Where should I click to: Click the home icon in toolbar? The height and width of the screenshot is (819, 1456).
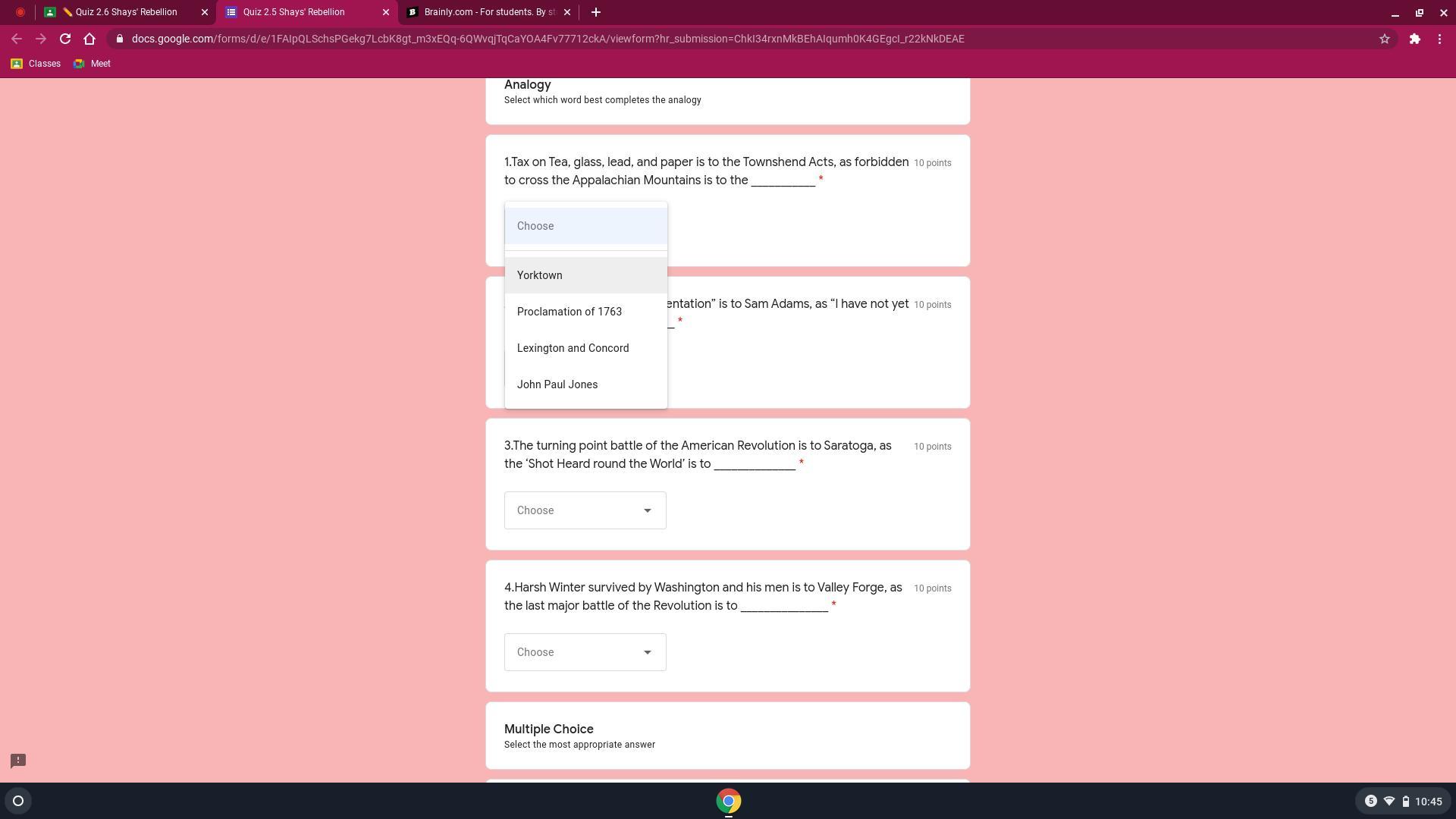click(x=89, y=39)
